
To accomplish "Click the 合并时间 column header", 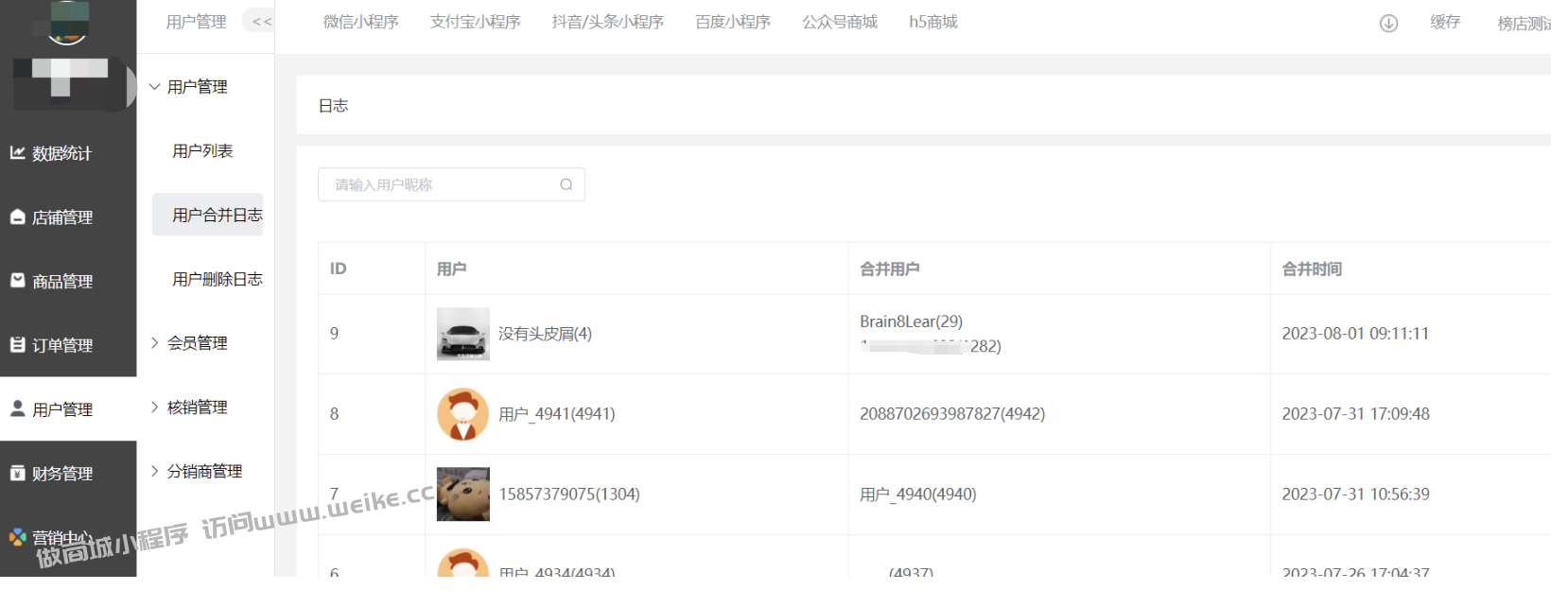I will click(1312, 269).
